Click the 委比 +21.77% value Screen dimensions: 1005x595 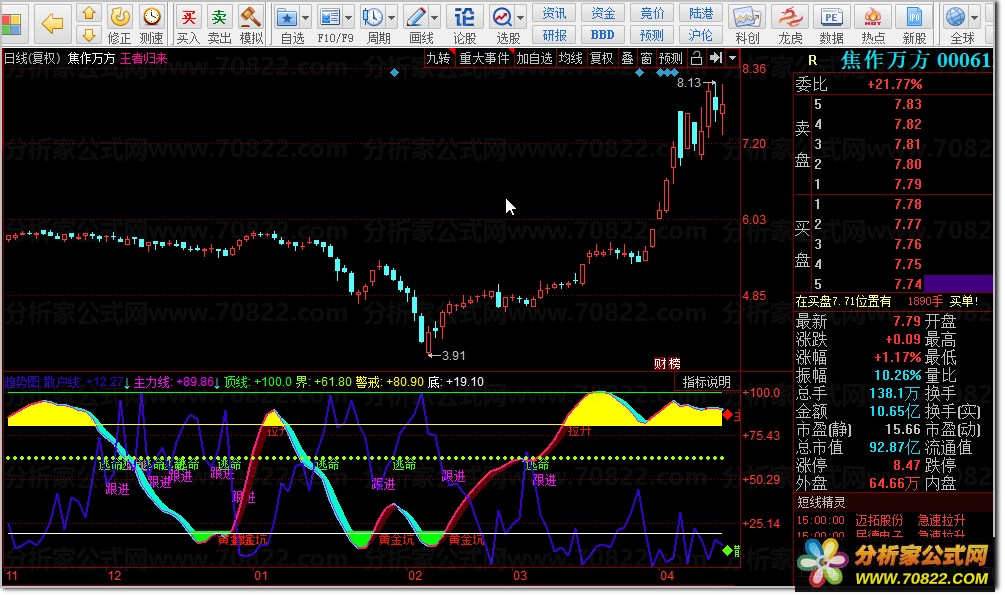click(894, 84)
